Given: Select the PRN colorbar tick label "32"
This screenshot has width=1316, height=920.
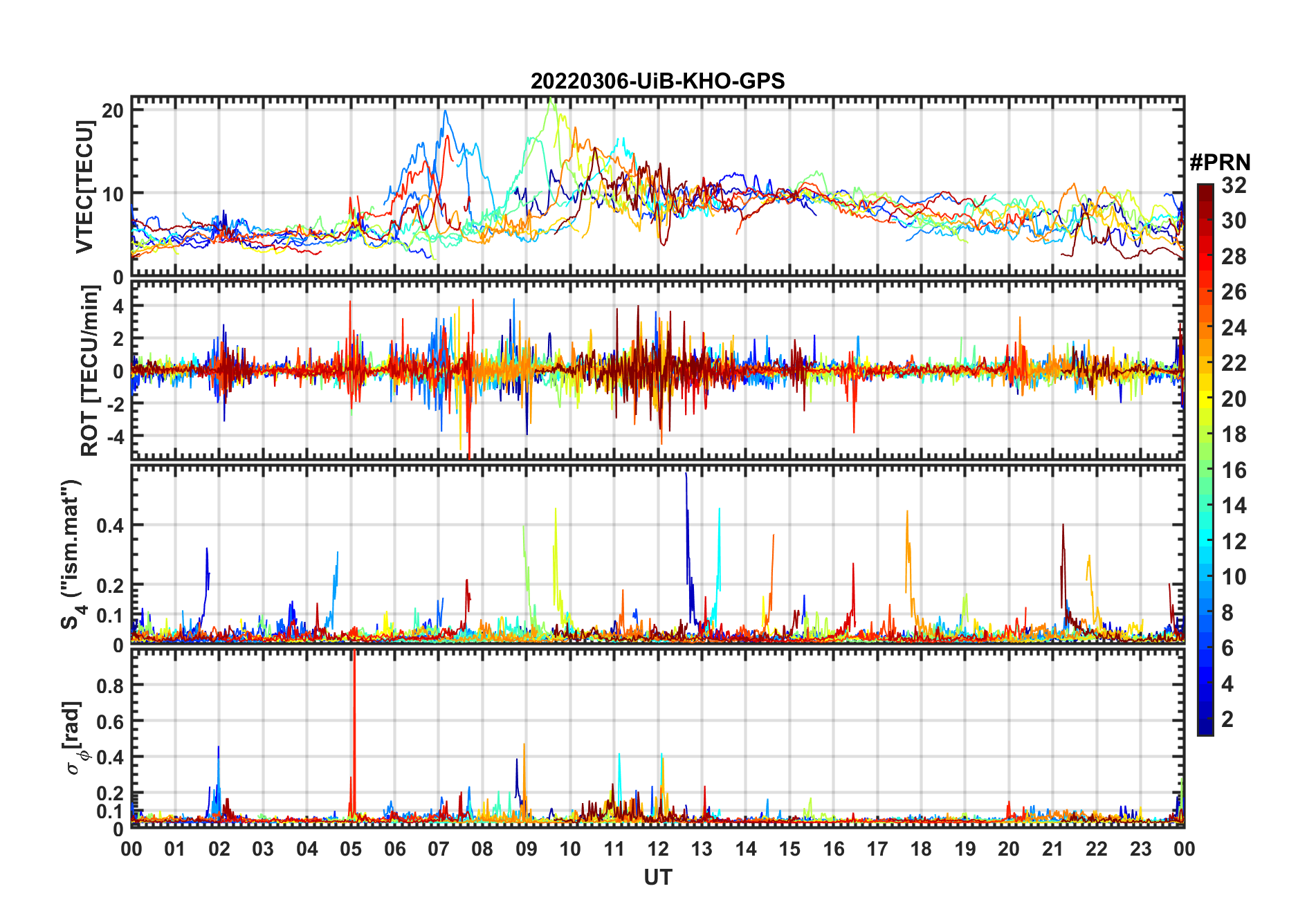Looking at the screenshot, I should pos(1234,185).
